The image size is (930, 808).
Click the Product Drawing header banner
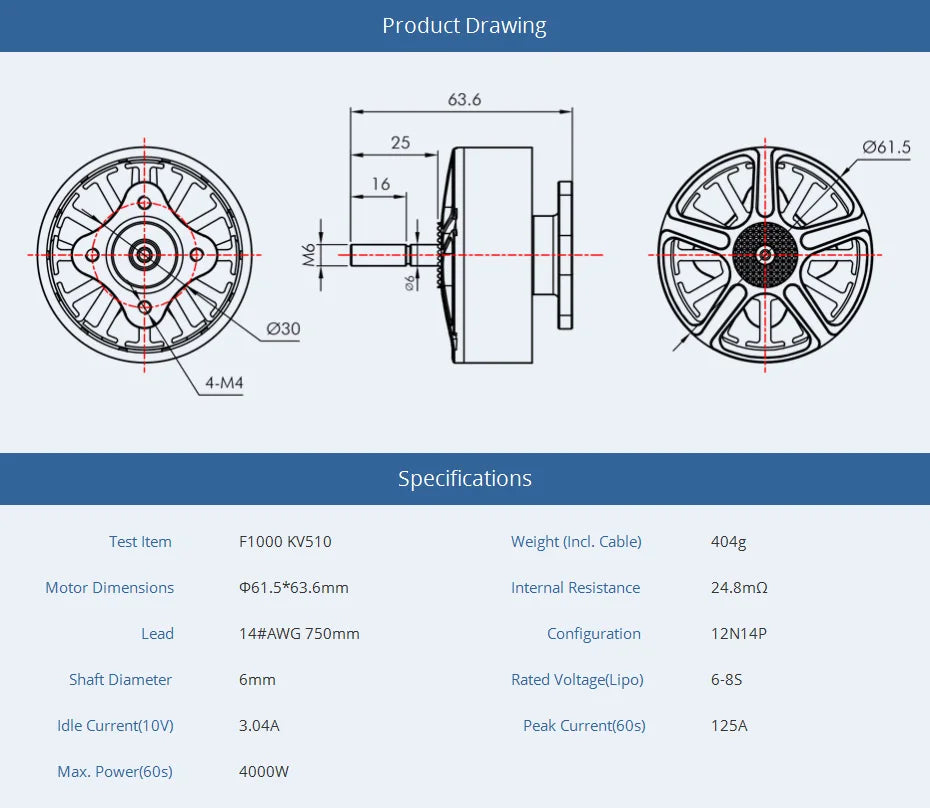click(464, 26)
